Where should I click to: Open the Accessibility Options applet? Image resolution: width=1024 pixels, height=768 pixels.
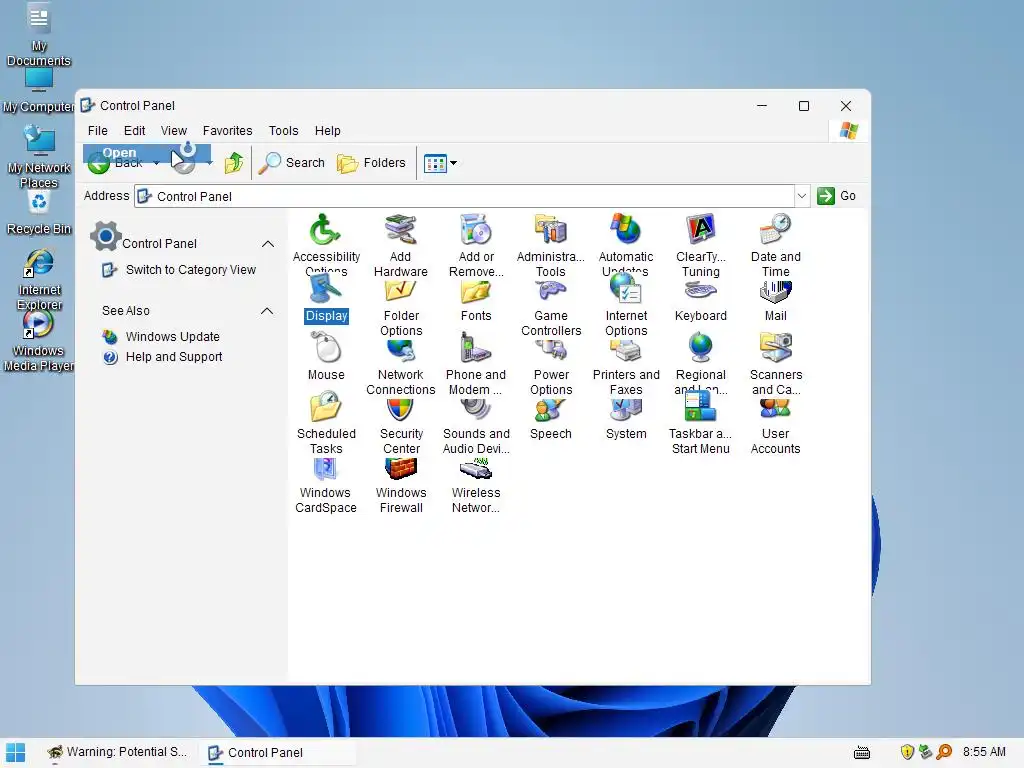(x=325, y=230)
